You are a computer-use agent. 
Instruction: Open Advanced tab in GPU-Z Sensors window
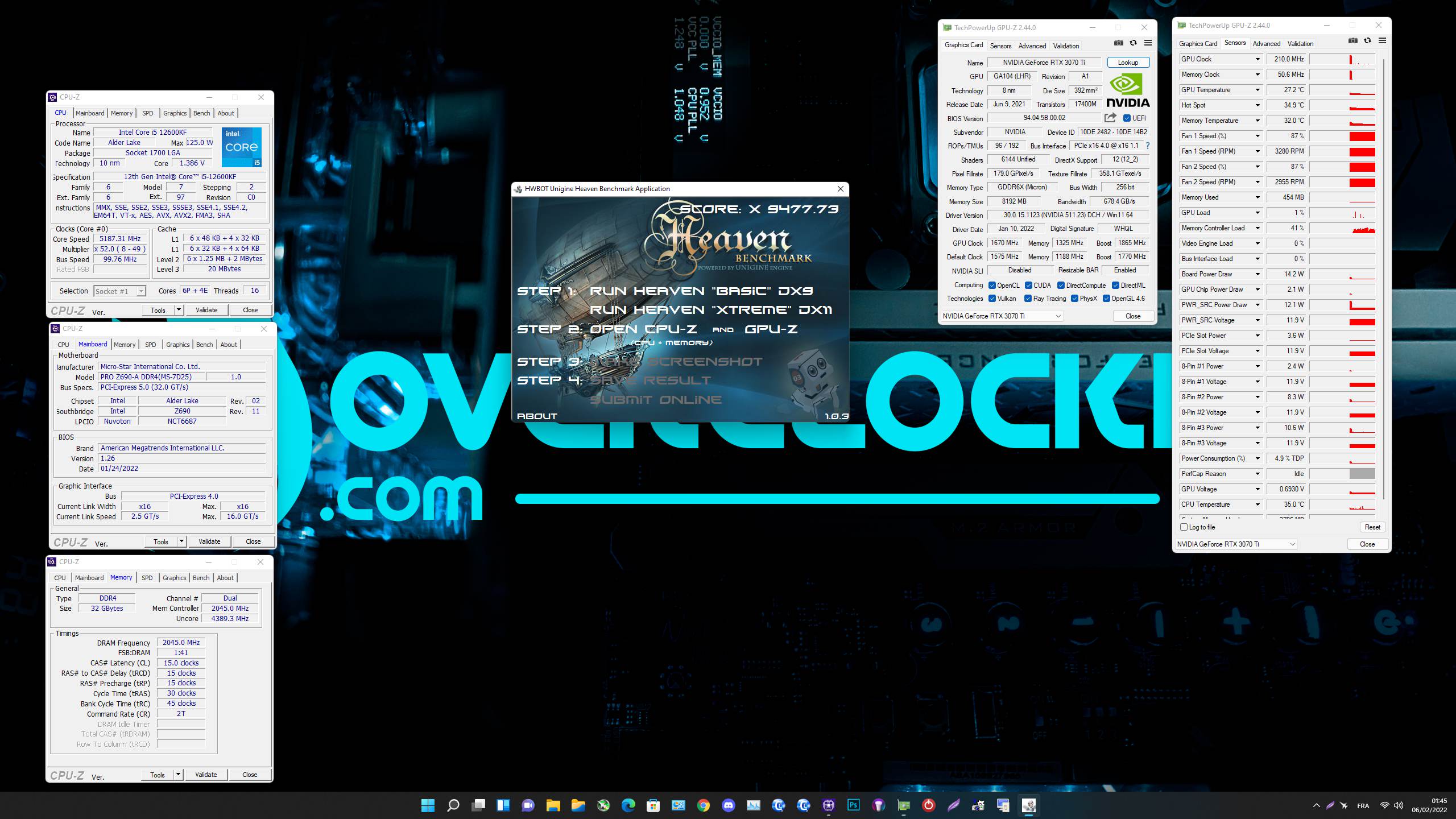point(1267,44)
